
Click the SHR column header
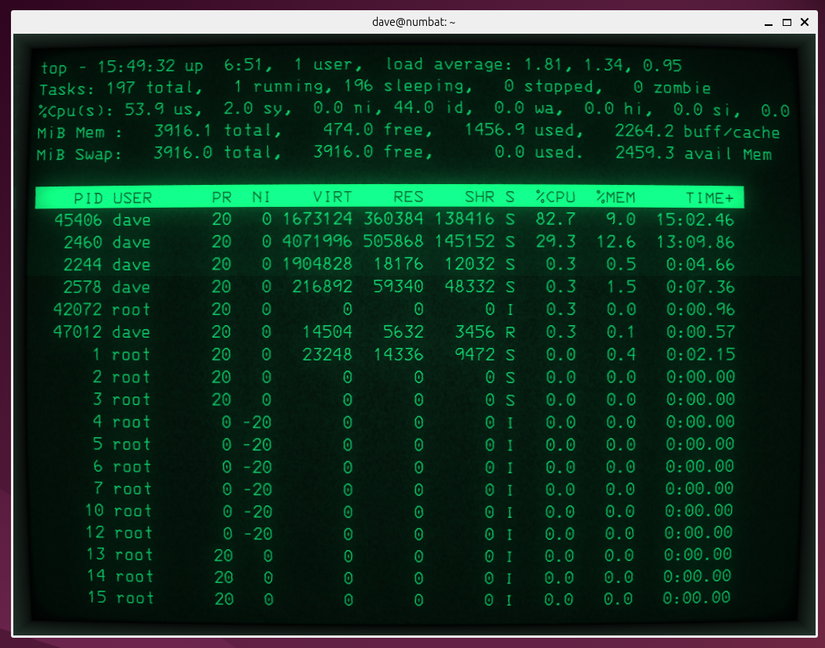click(480, 197)
